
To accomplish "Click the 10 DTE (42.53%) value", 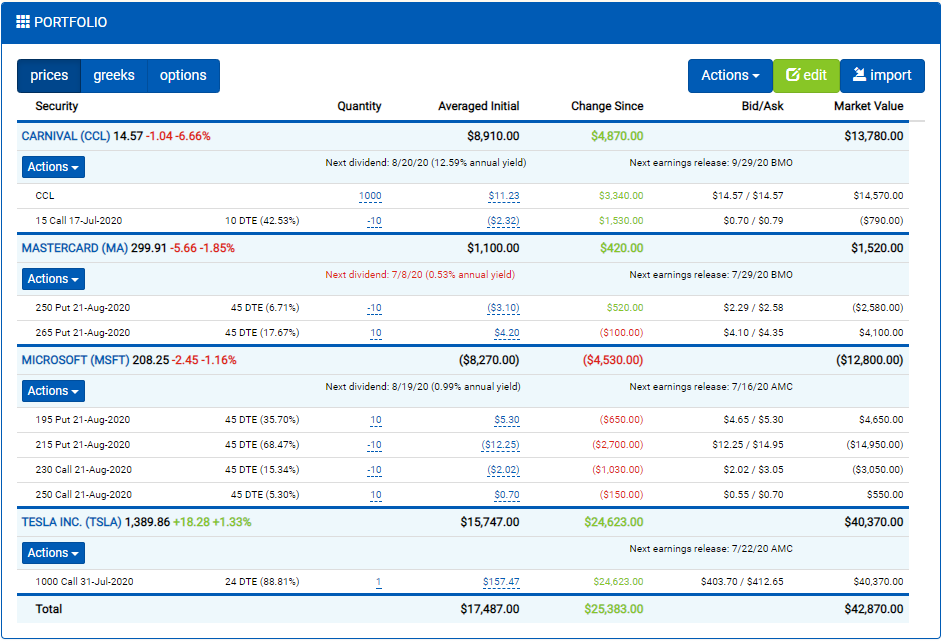I will pyautogui.click(x=262, y=220).
